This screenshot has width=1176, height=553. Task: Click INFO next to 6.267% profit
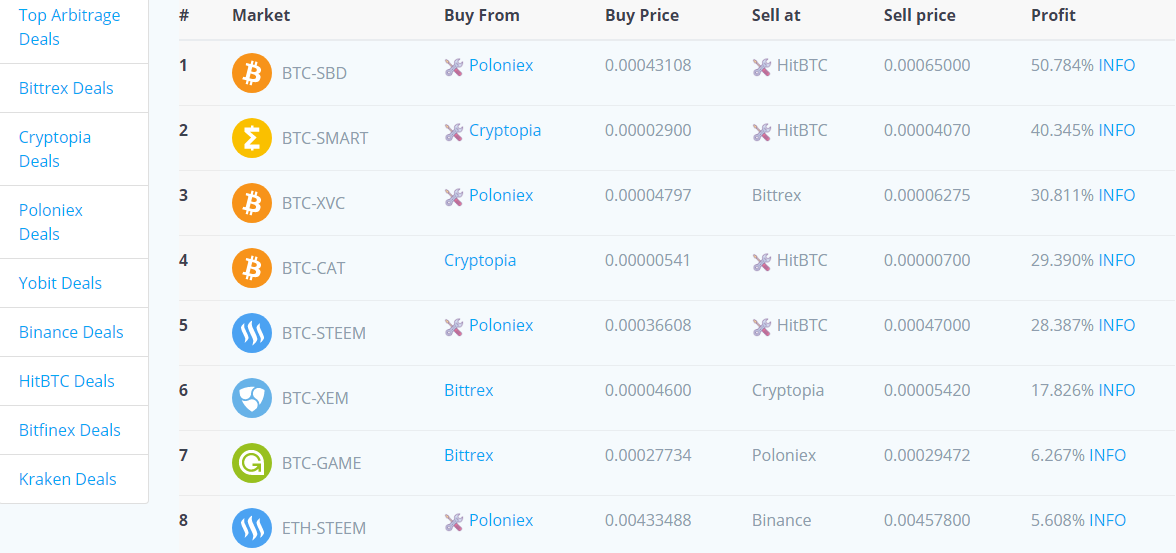(x=1107, y=455)
